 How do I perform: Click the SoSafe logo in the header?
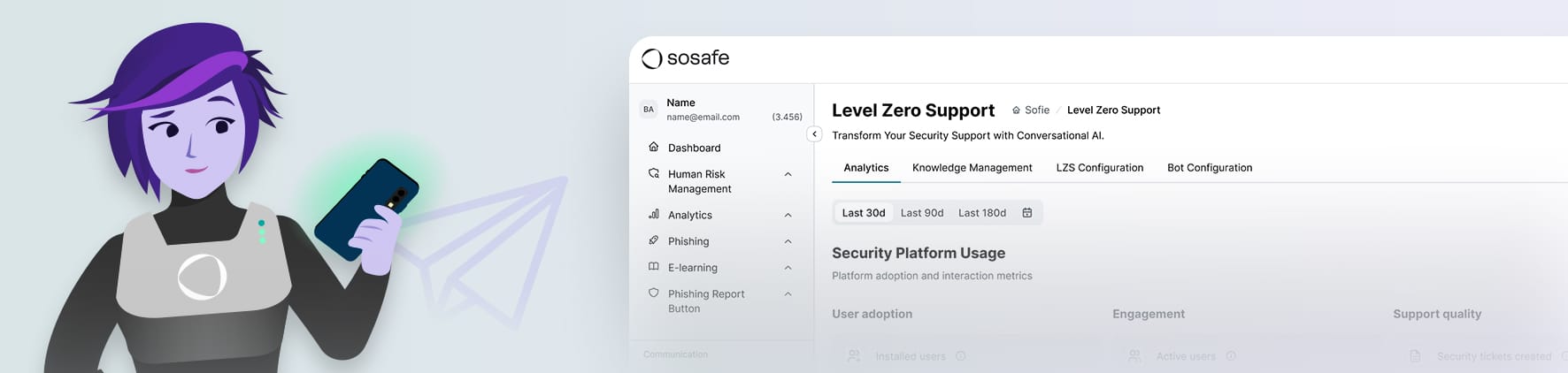click(685, 58)
